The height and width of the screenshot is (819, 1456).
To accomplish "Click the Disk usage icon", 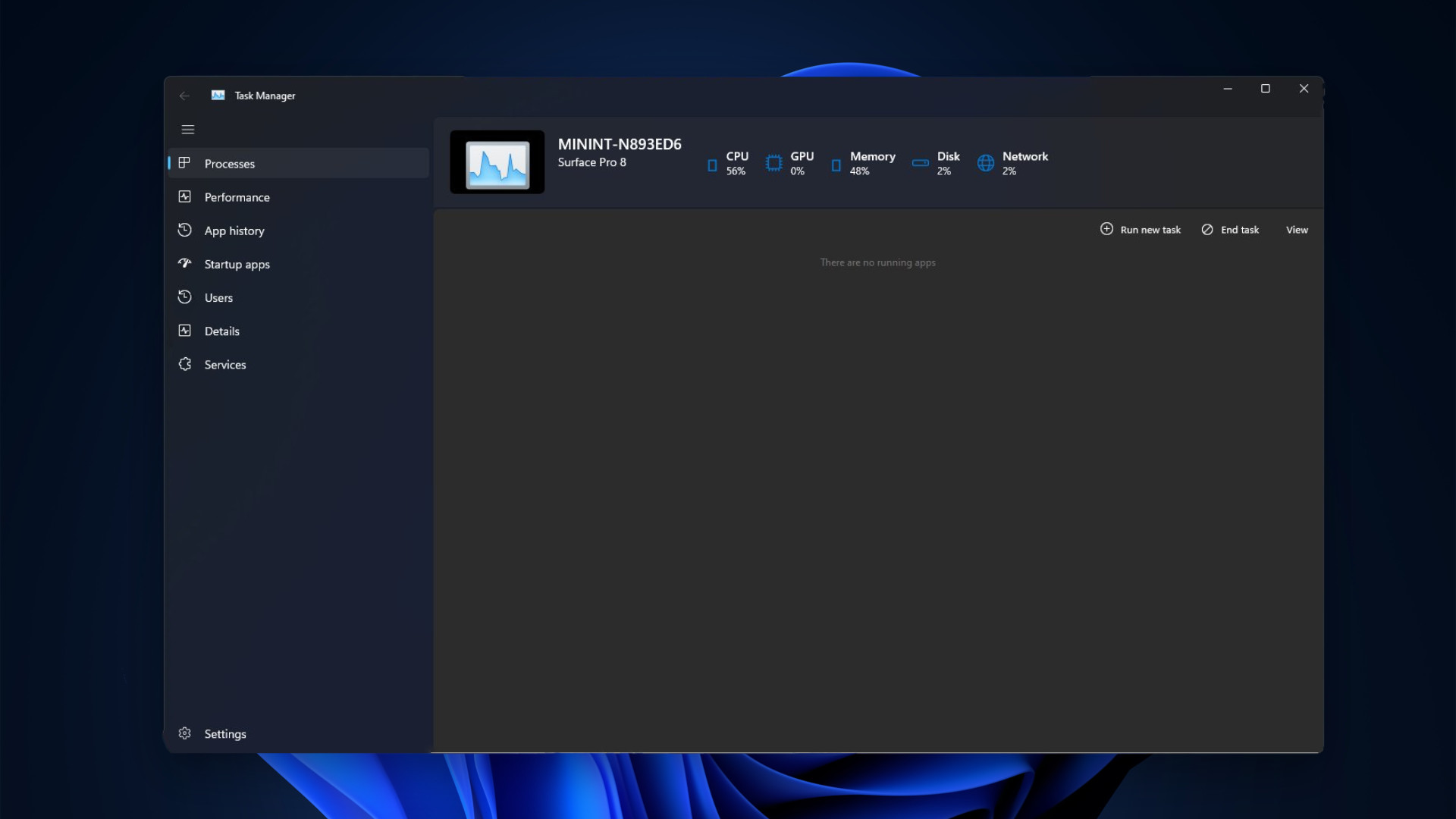I will click(x=921, y=163).
